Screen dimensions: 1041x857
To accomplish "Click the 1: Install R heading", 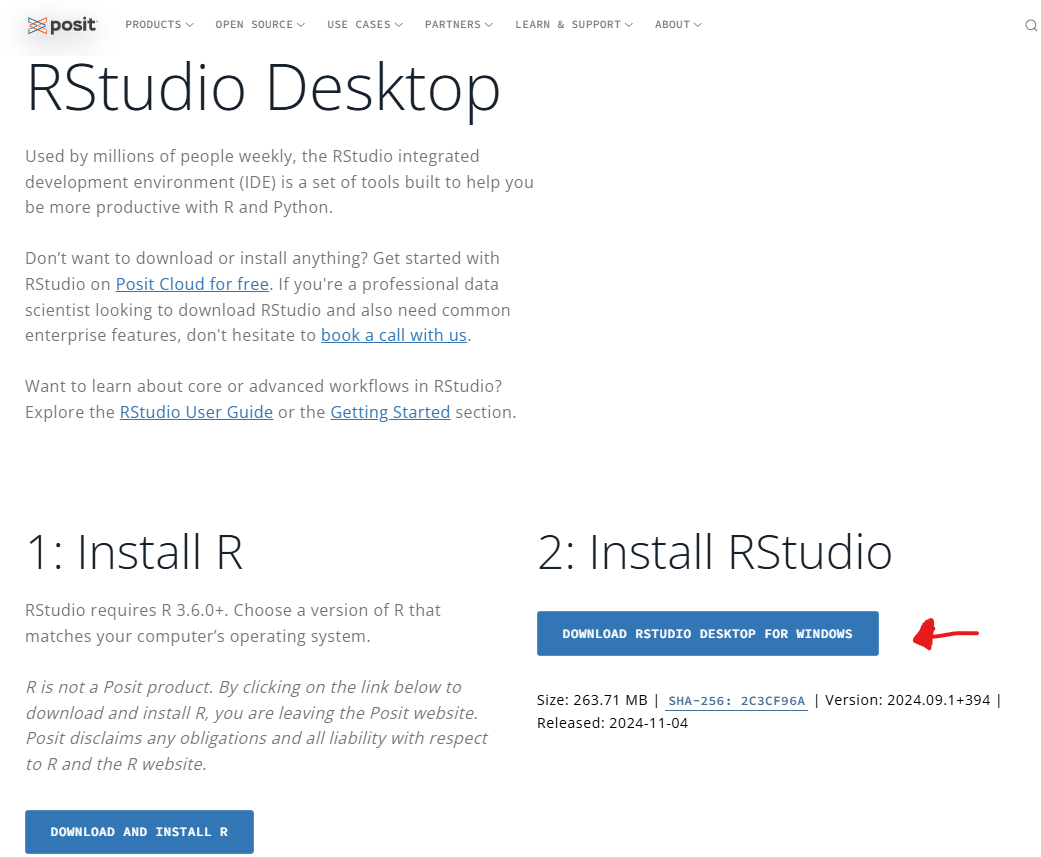I will [x=134, y=552].
